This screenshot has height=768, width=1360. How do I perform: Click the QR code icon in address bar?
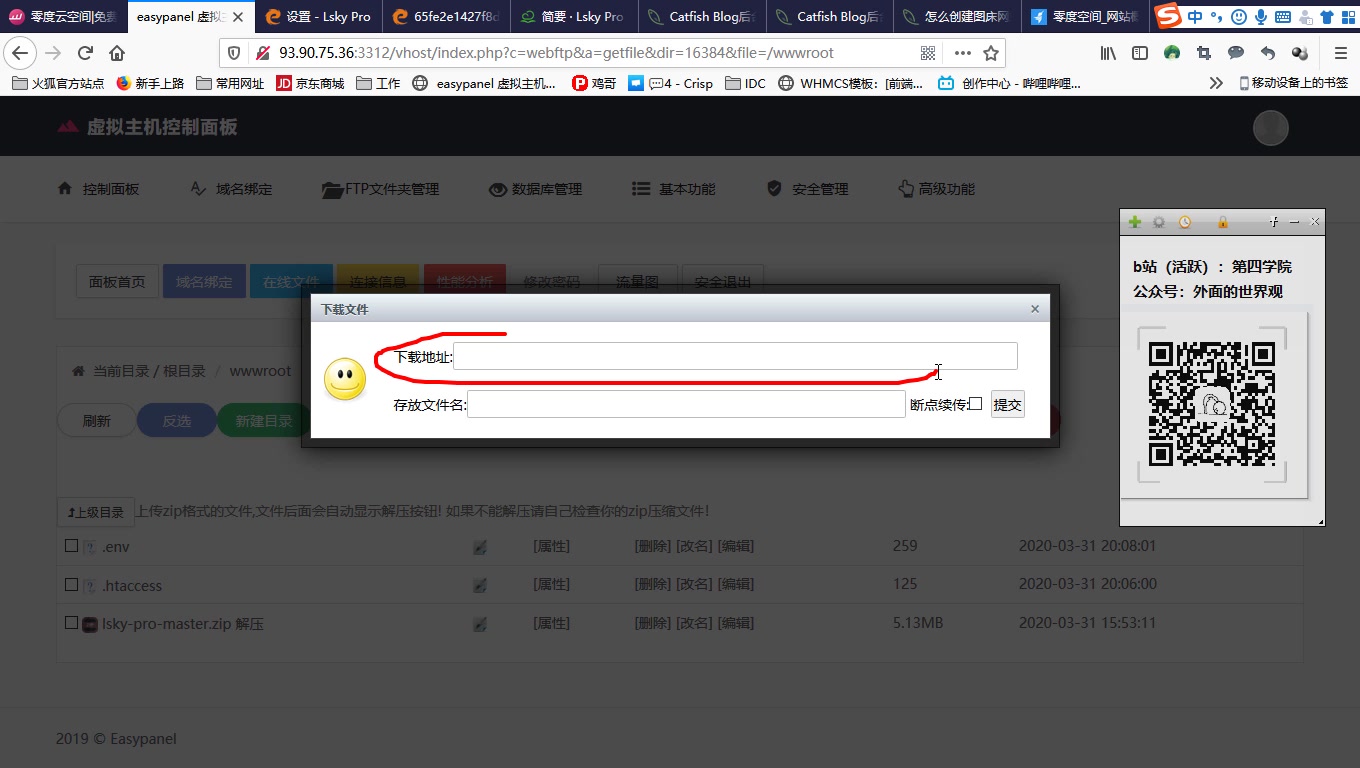point(929,53)
